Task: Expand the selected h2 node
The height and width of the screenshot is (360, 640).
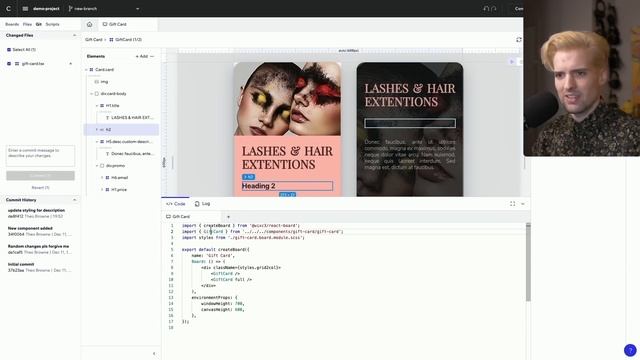Action: point(97,130)
